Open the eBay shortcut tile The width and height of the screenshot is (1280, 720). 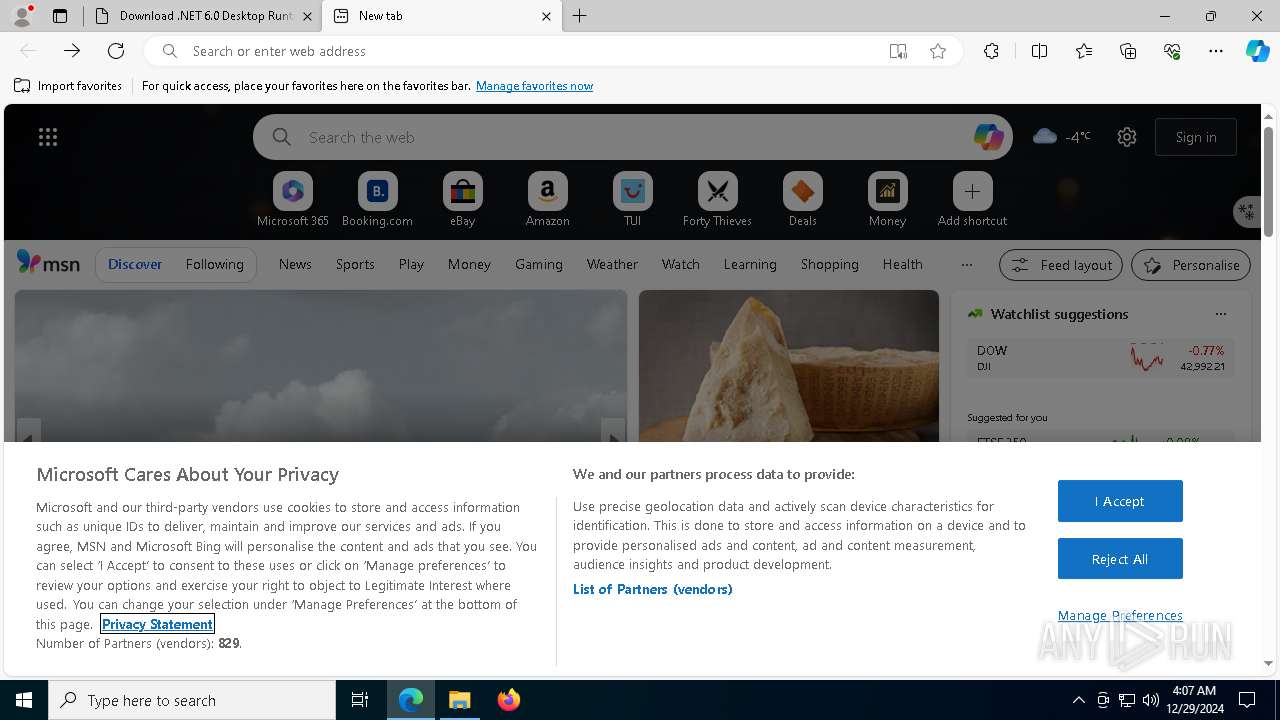462,200
